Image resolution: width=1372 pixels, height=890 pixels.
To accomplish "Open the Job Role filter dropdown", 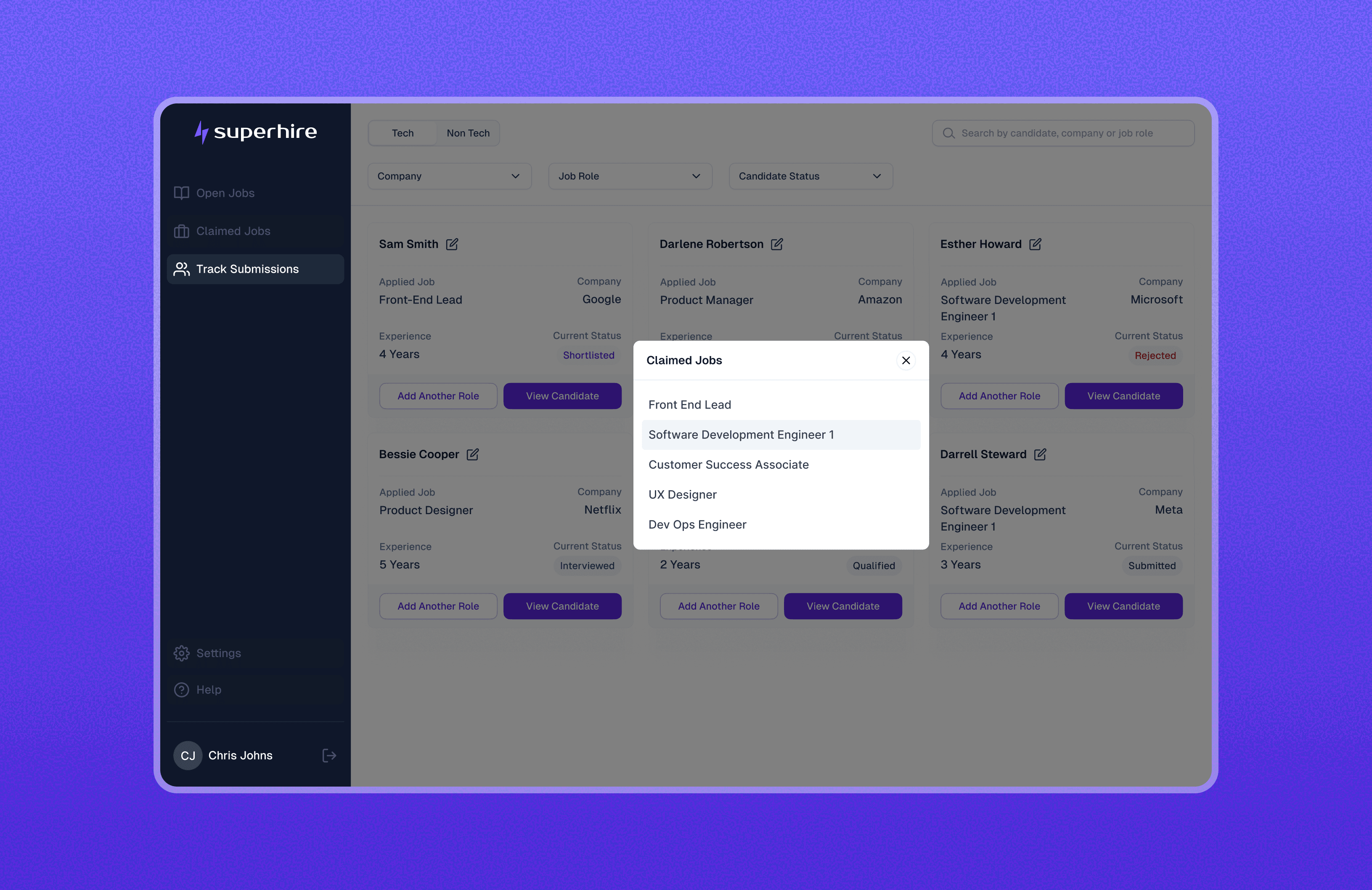I will [x=630, y=176].
